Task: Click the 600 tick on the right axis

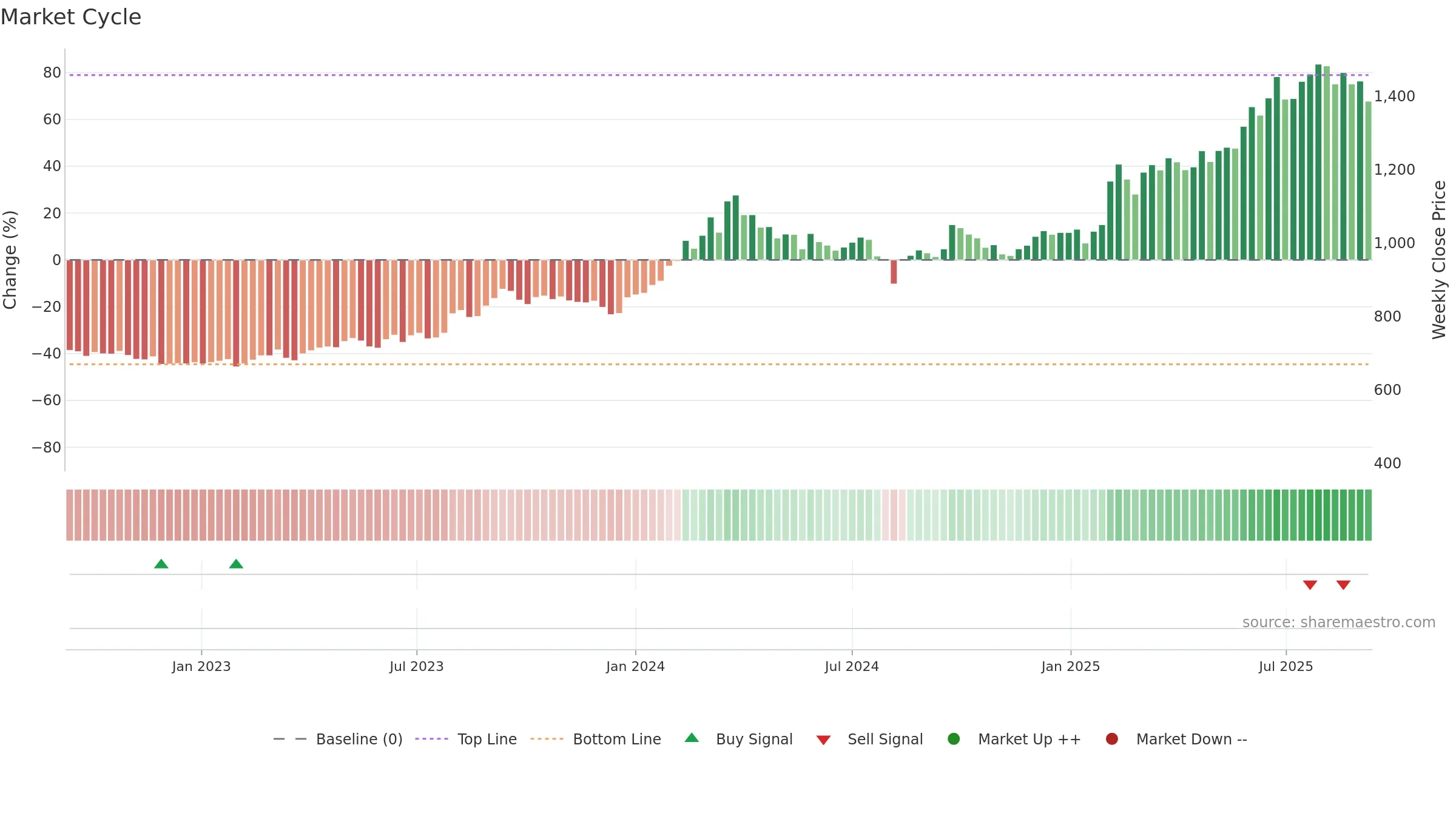Action: point(1387,390)
